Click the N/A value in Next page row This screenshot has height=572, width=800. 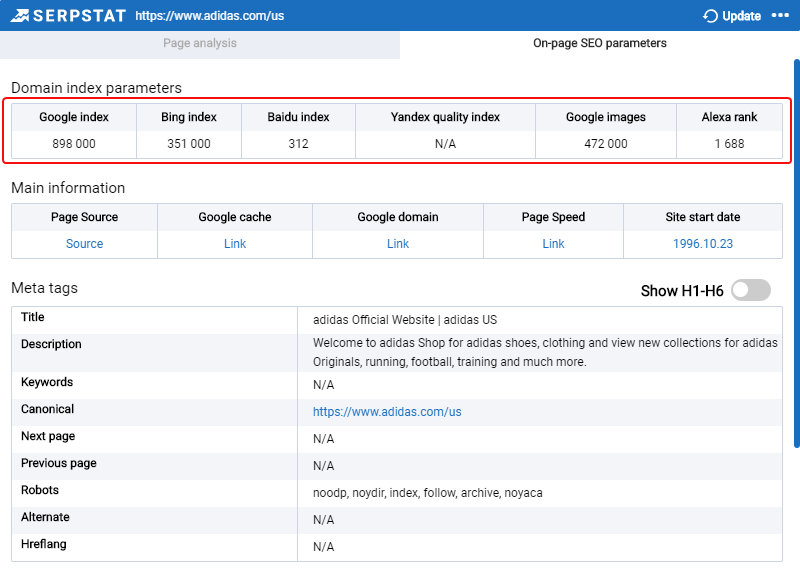(323, 439)
